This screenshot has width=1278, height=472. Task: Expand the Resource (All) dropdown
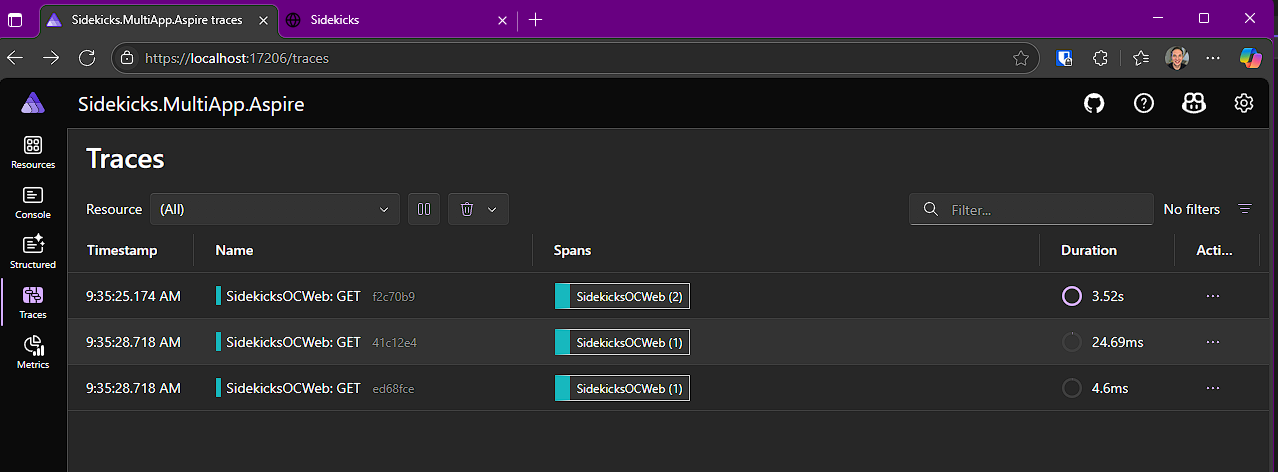[x=275, y=209]
